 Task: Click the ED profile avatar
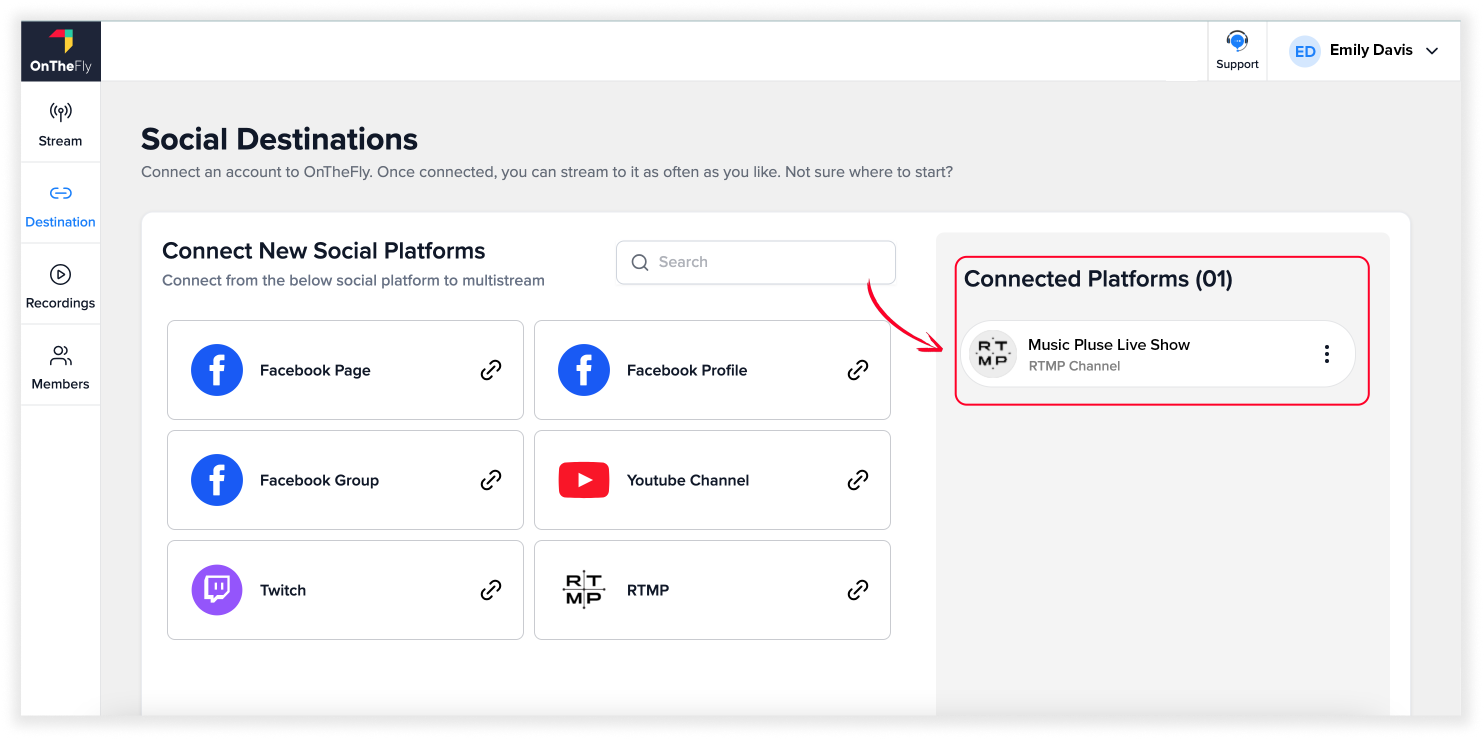tap(1305, 51)
